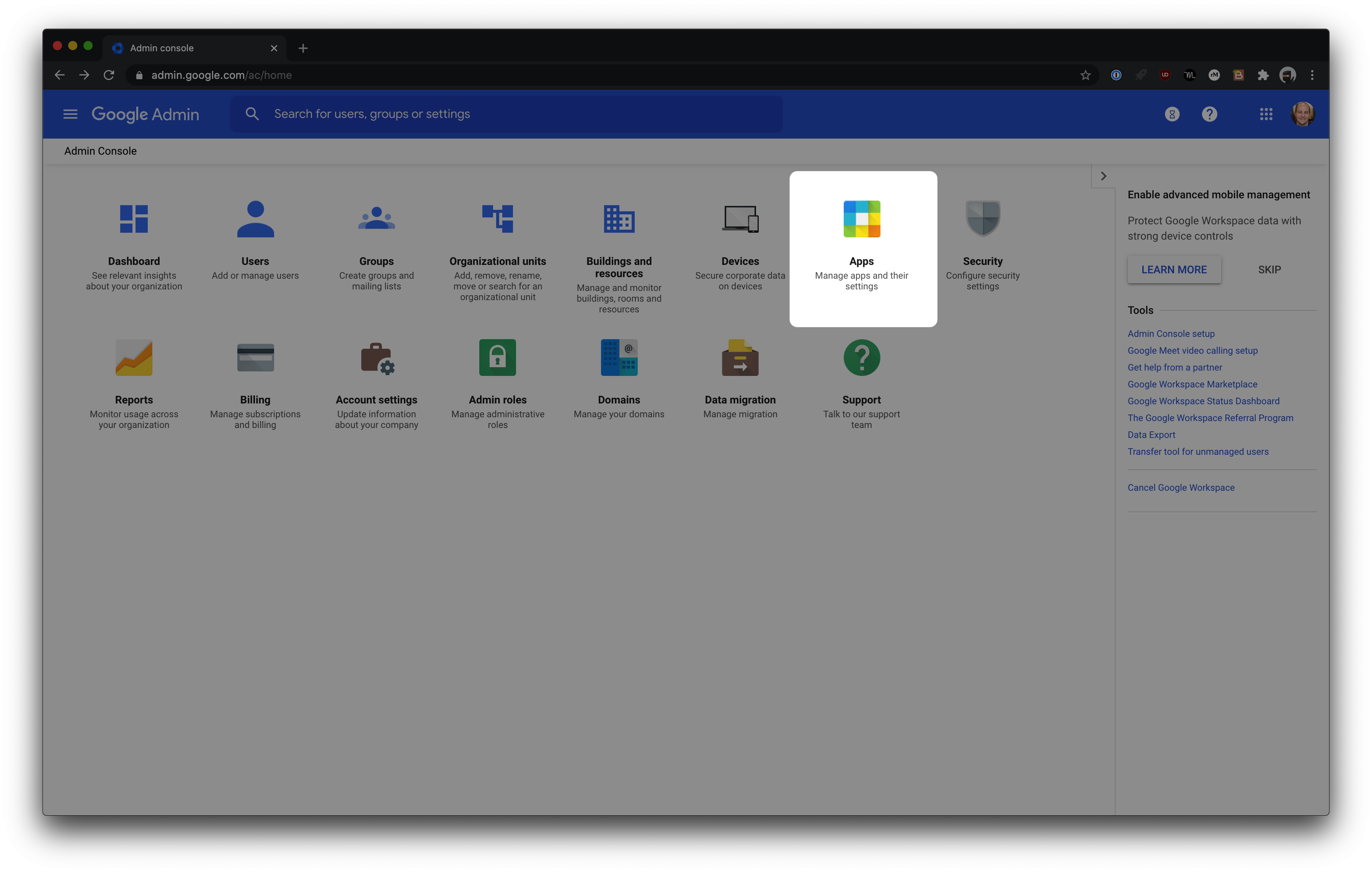Close the Admin console tab
This screenshot has height=872, width=1372.
[274, 48]
